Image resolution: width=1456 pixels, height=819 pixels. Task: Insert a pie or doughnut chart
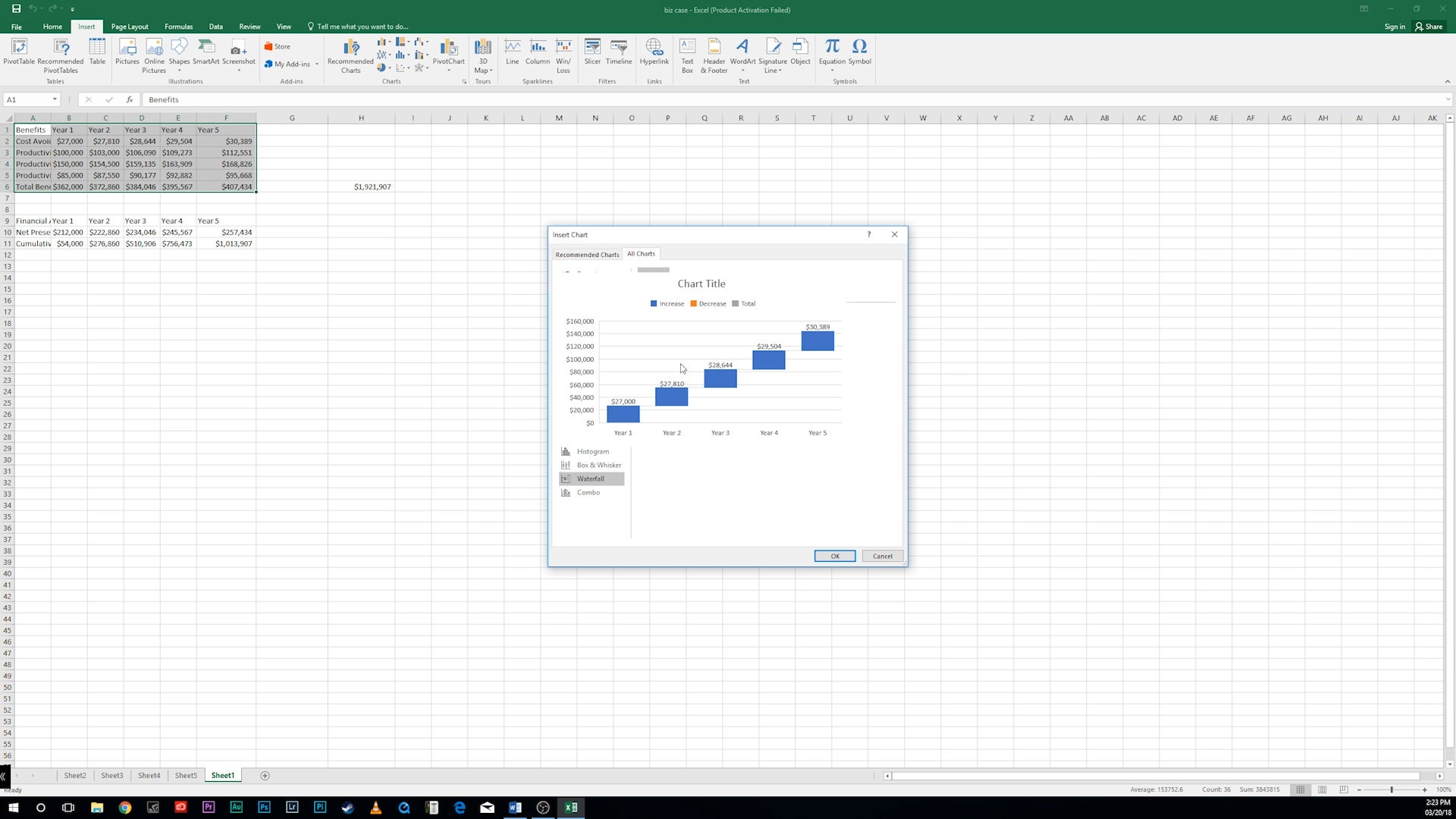pyautogui.click(x=384, y=67)
